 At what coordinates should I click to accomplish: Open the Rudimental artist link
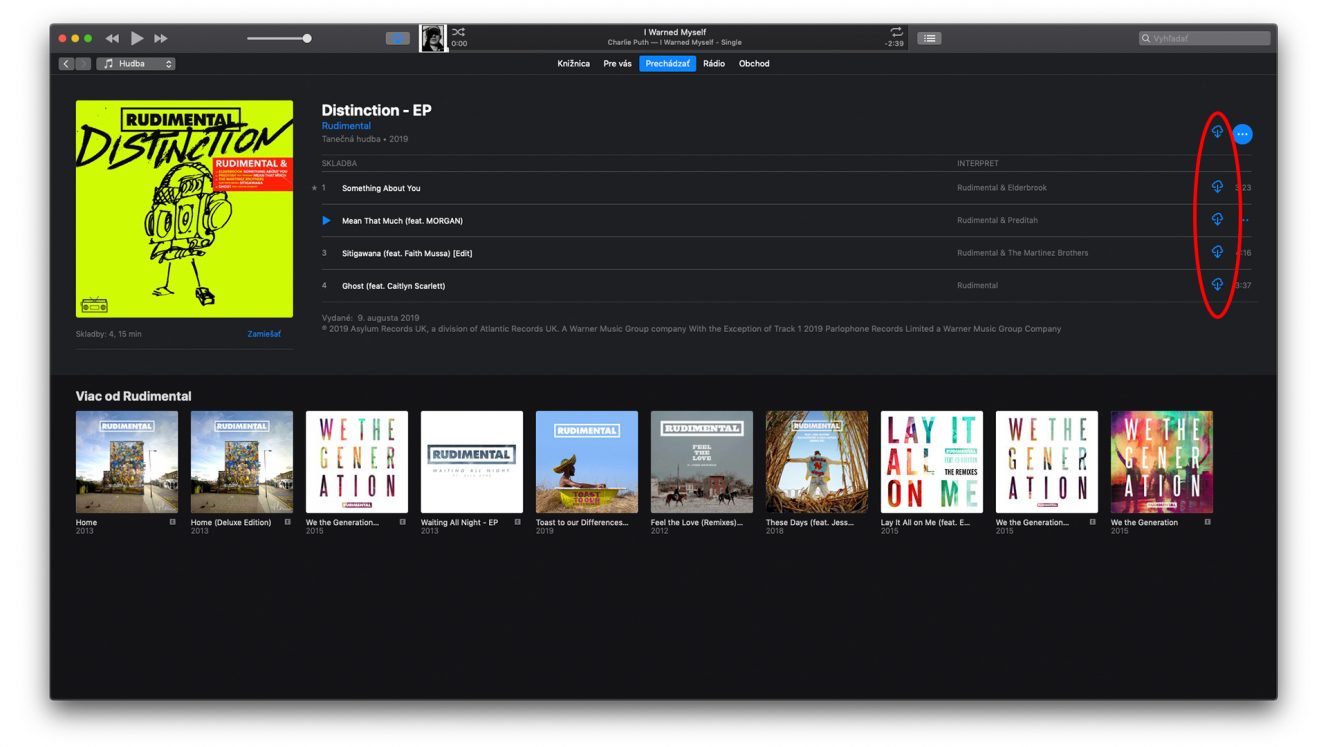pos(346,126)
